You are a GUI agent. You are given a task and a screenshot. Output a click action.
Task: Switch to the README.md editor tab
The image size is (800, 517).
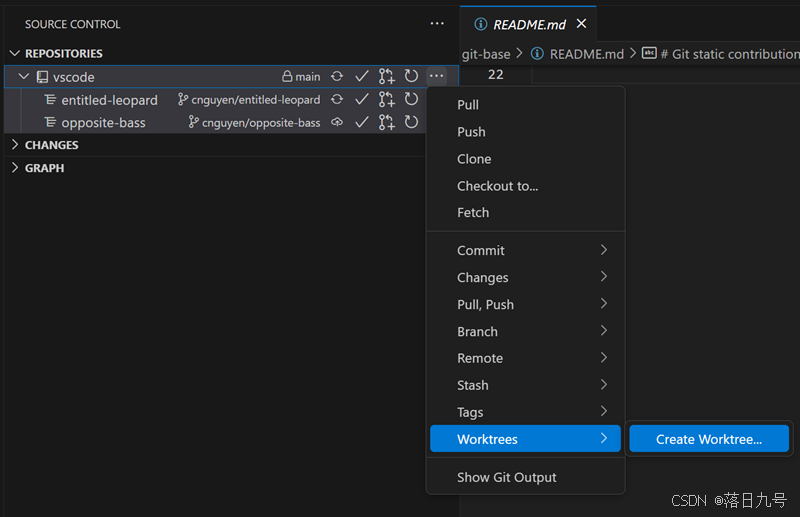[x=529, y=24]
